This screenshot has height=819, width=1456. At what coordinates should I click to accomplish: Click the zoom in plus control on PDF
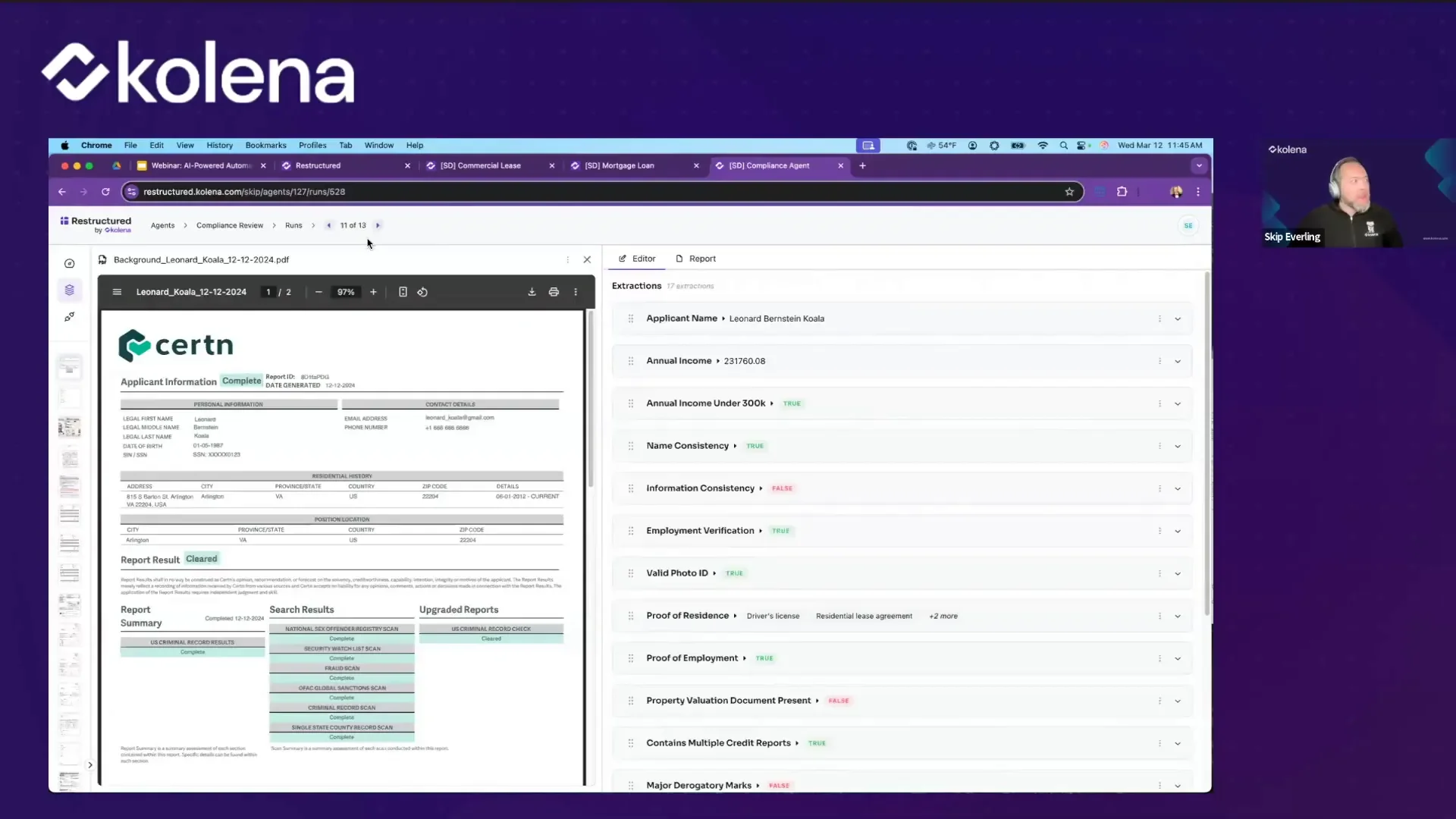[373, 291]
